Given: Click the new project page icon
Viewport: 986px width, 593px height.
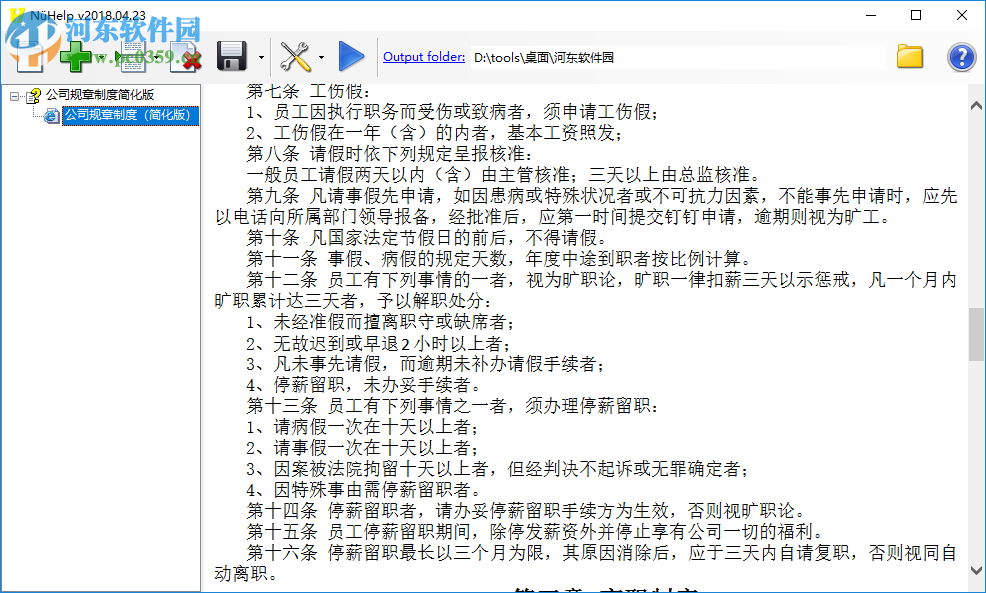Looking at the screenshot, I should 28,57.
